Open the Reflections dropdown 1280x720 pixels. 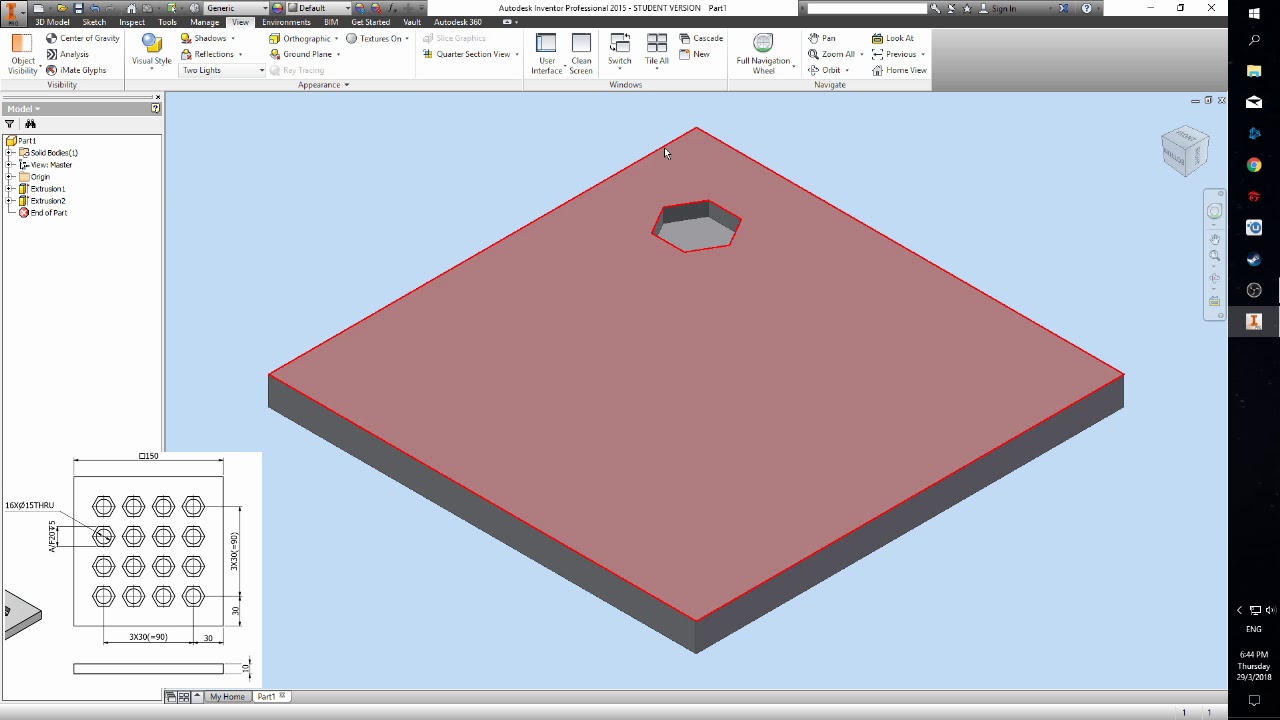pyautogui.click(x=212, y=54)
